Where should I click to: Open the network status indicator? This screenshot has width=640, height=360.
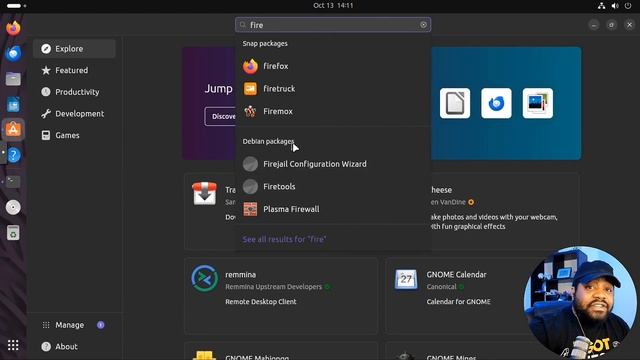[x=601, y=6]
